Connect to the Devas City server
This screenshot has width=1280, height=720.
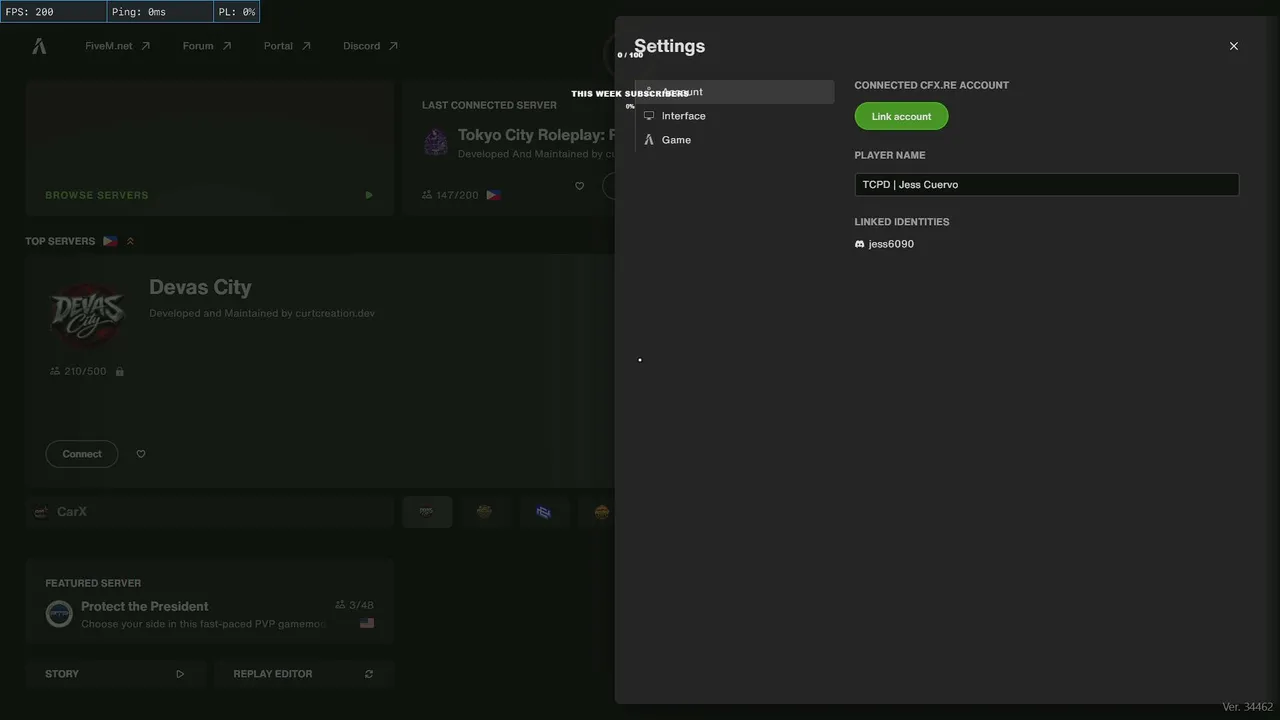click(x=82, y=454)
